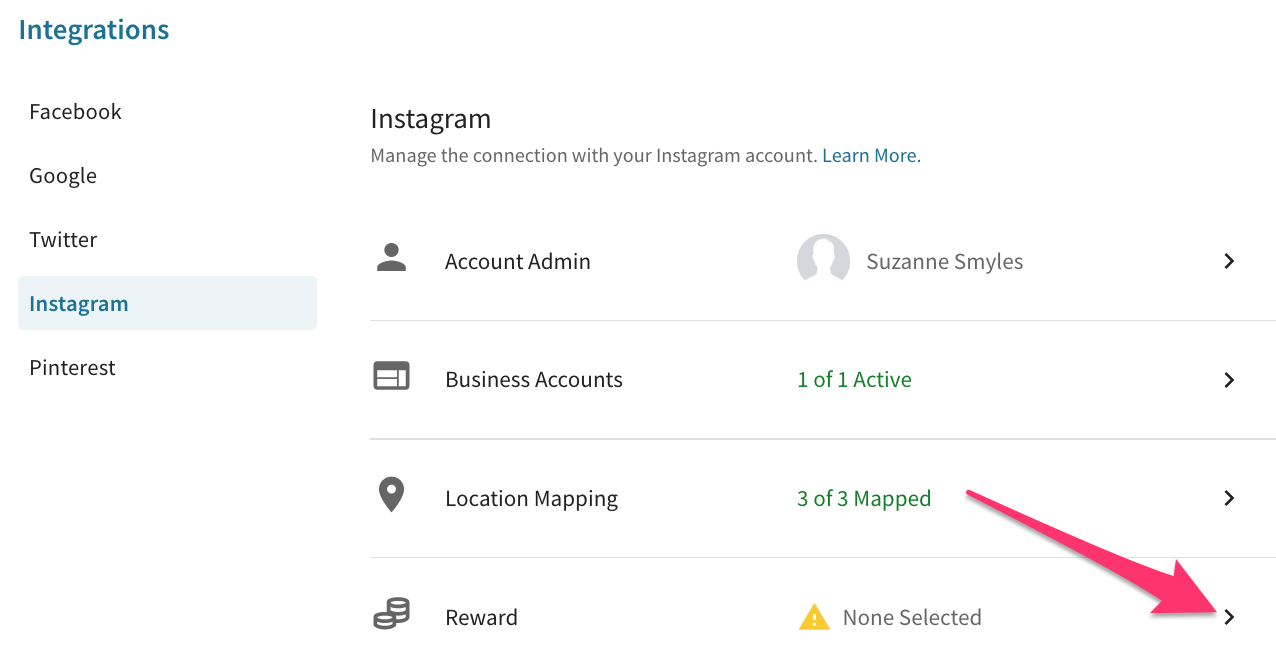Open the Learn More link

[x=871, y=156]
